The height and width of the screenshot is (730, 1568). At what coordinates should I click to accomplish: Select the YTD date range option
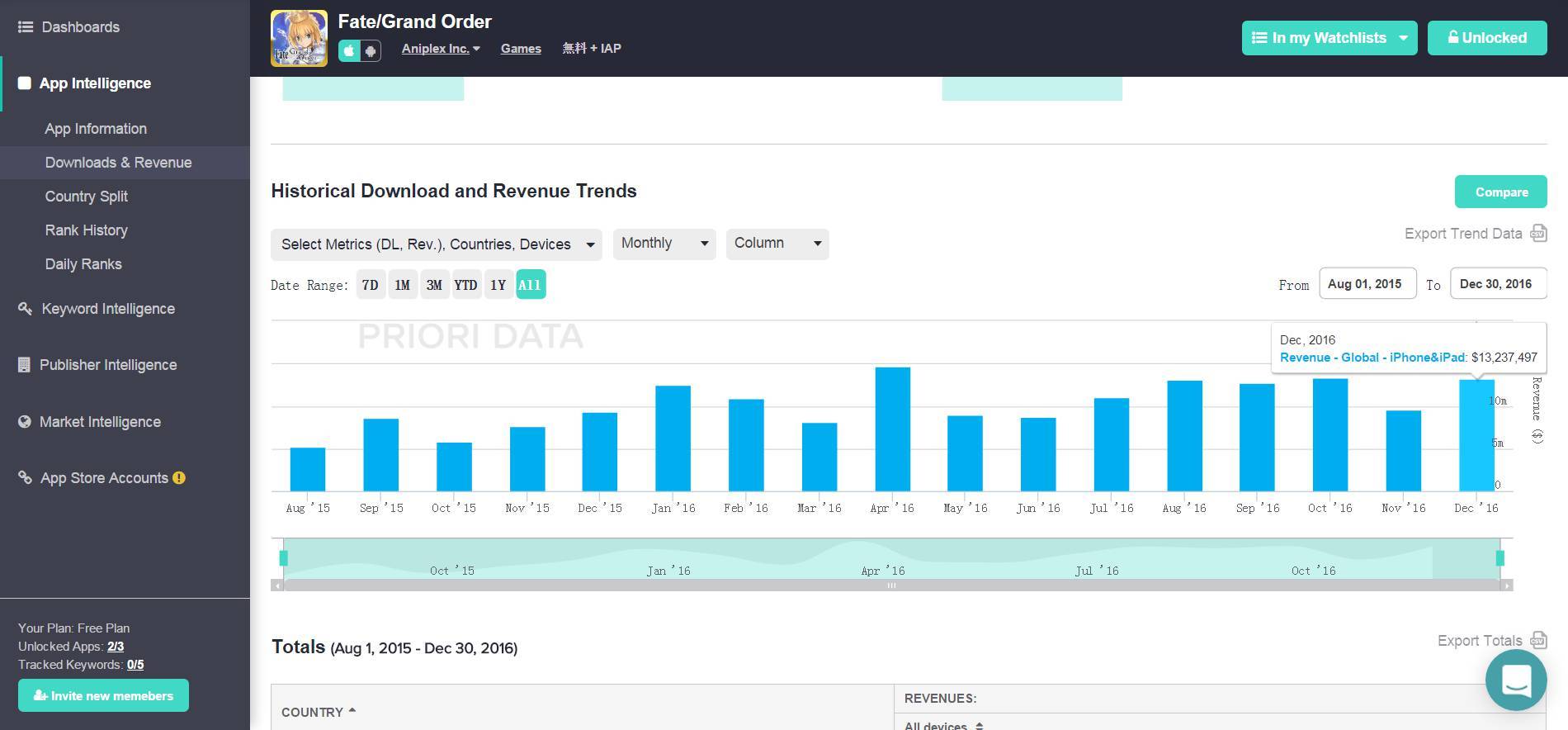tap(465, 285)
